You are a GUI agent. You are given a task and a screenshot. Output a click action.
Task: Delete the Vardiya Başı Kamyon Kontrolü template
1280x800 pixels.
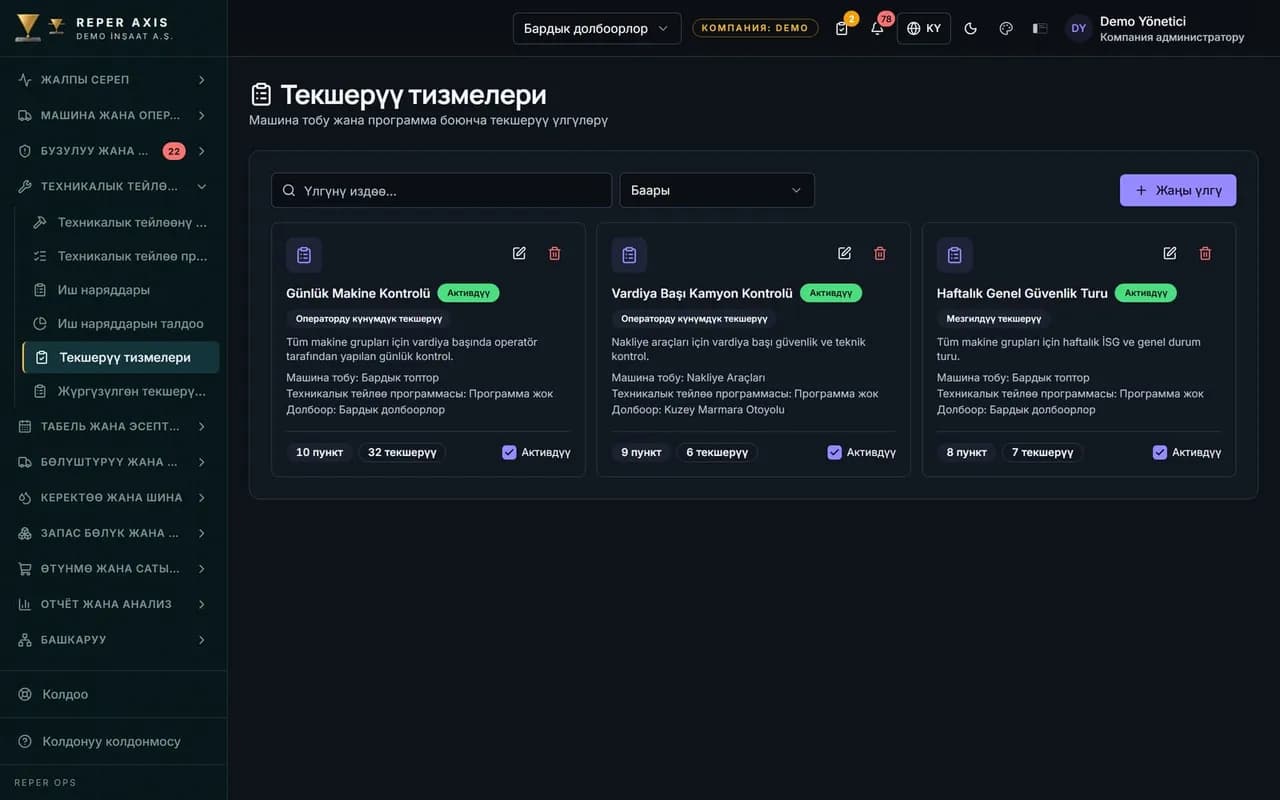pyautogui.click(x=880, y=253)
